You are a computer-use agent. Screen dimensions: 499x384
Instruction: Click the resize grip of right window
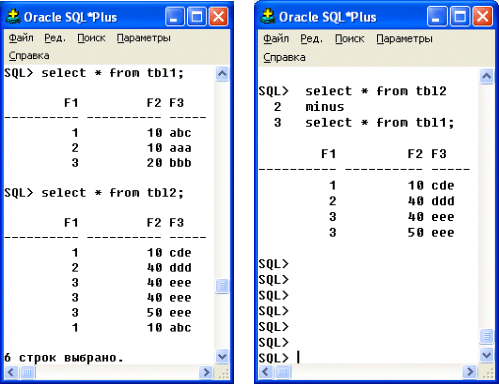488,373
